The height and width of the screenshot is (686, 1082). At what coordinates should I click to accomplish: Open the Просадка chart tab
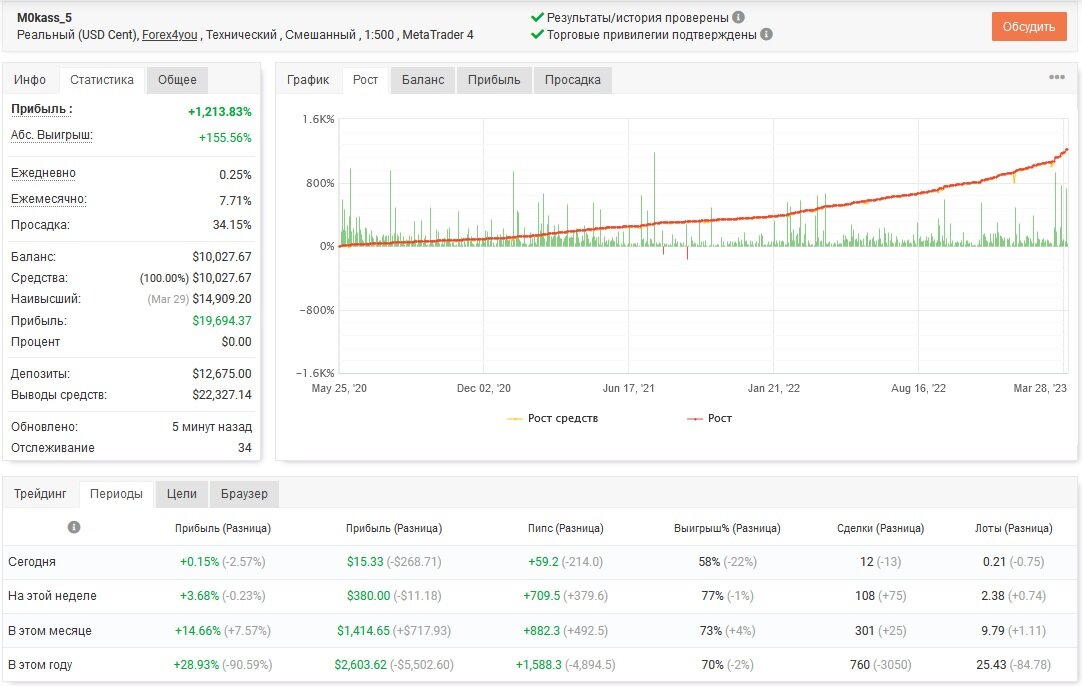[x=573, y=79]
